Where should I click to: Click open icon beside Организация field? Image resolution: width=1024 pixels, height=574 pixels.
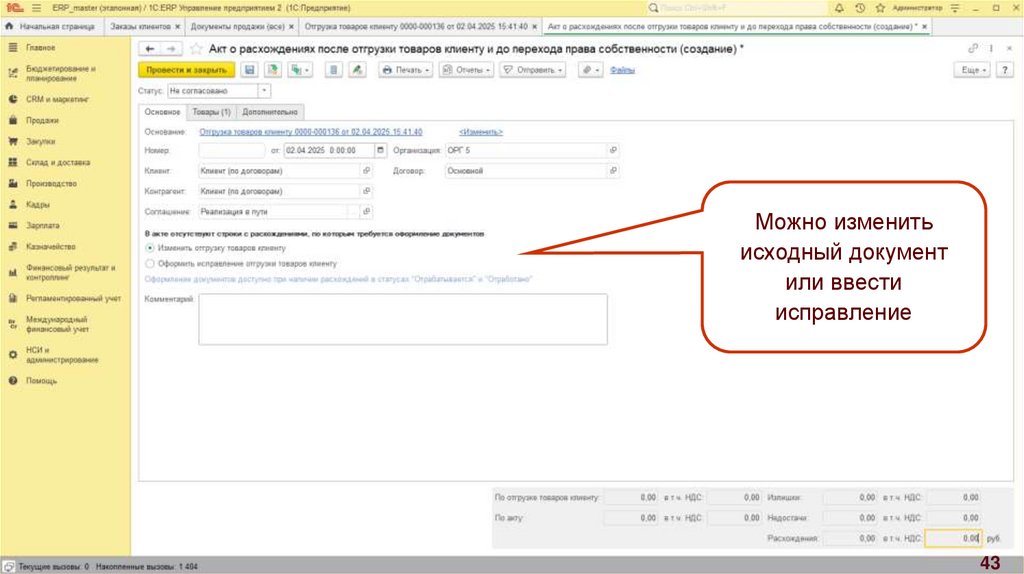tap(613, 151)
